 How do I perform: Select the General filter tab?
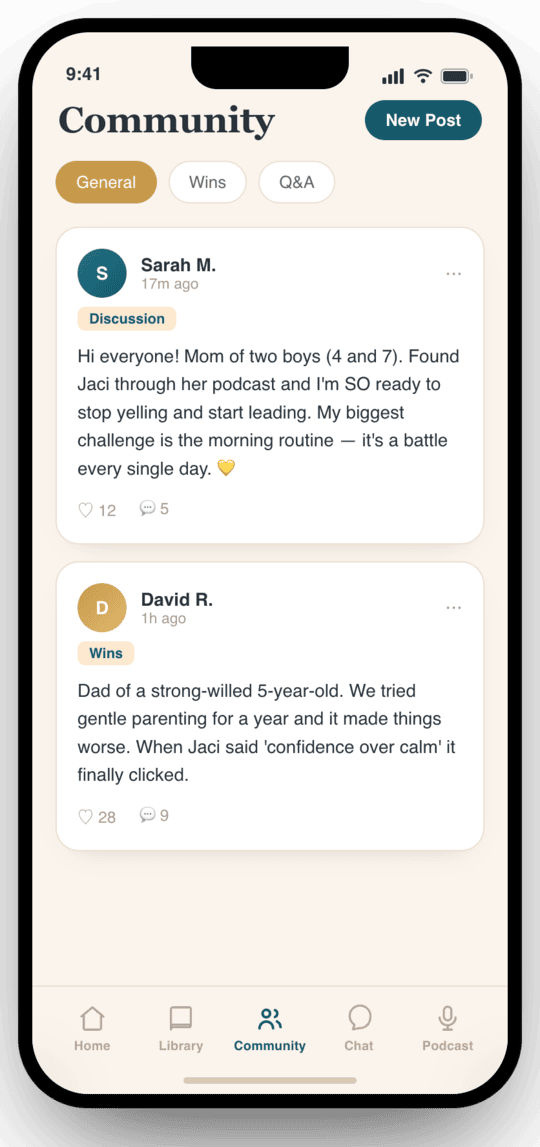[106, 182]
